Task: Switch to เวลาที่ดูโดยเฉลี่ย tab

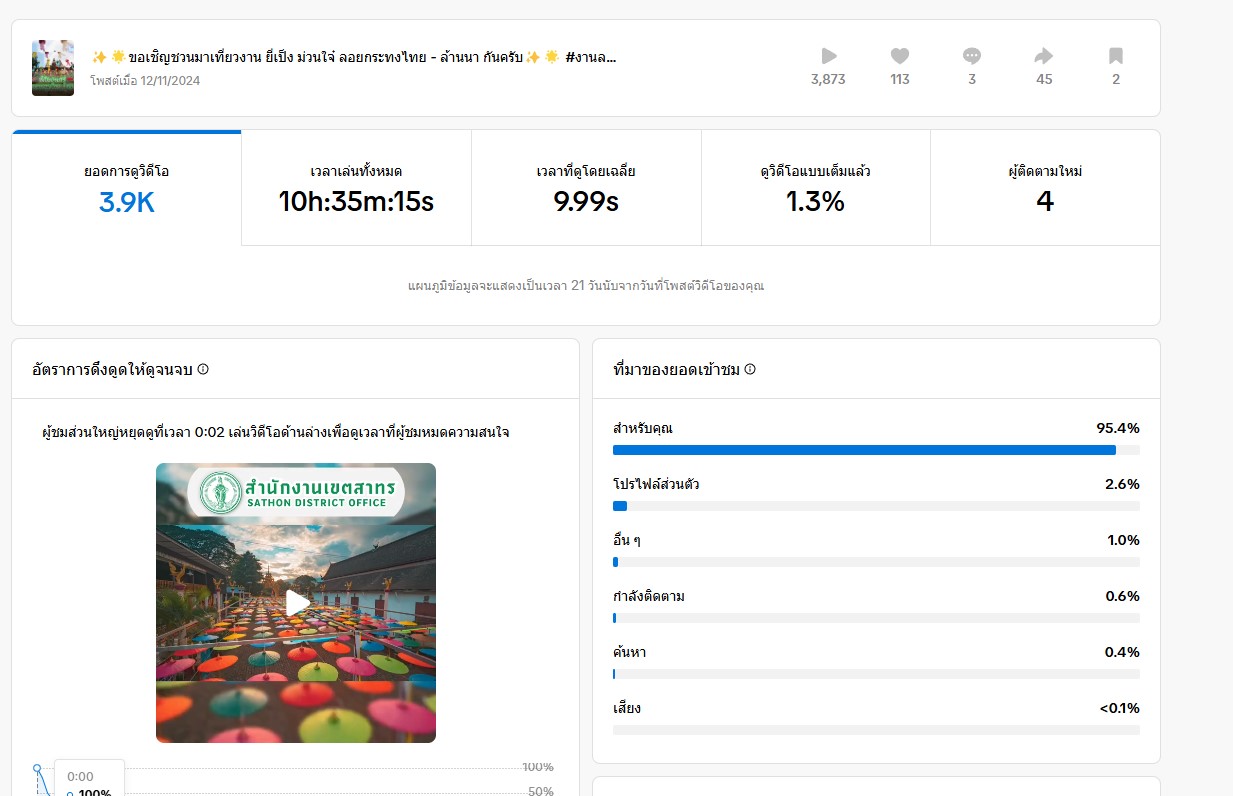Action: [x=586, y=188]
